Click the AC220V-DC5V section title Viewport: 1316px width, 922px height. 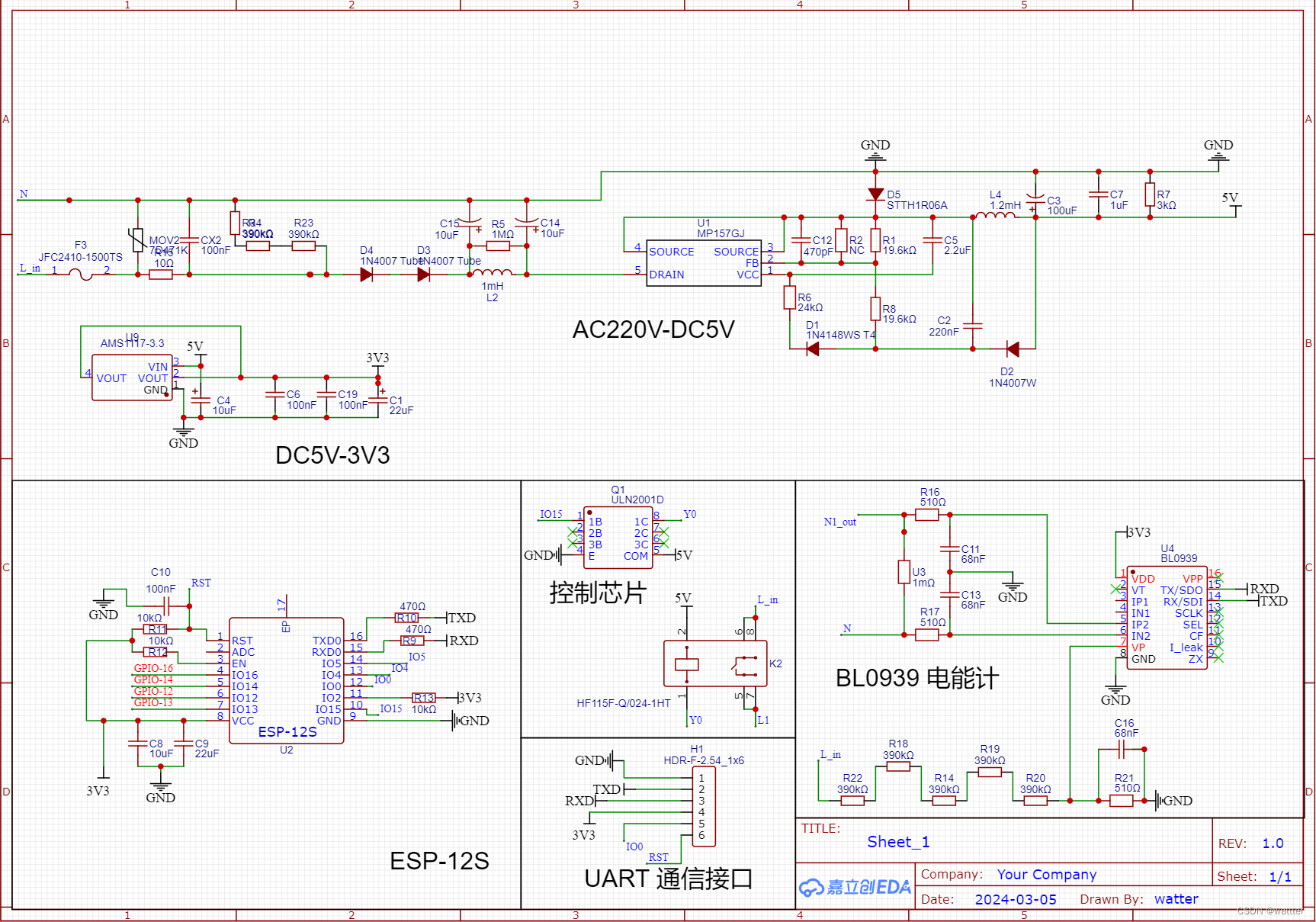click(653, 329)
